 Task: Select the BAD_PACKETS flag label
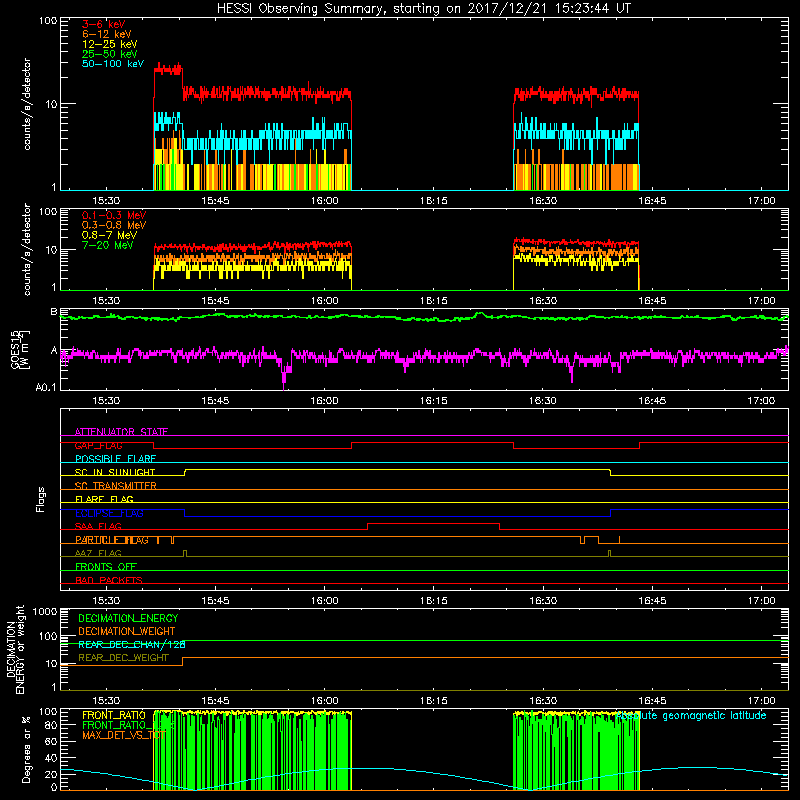pos(109,580)
